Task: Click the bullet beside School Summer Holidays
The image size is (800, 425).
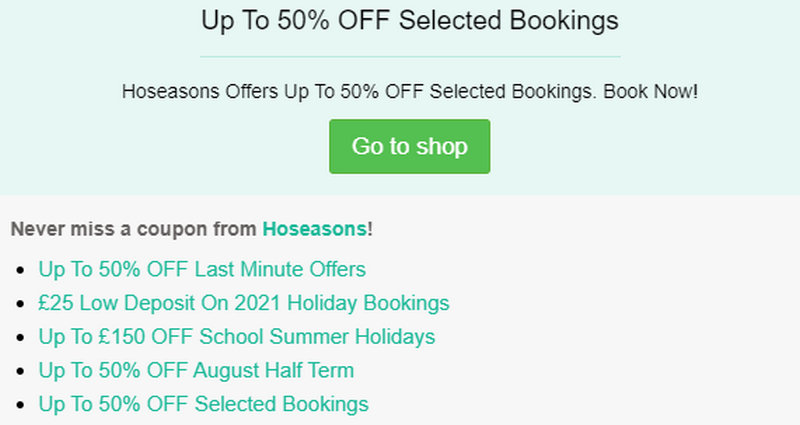Action: (x=23, y=338)
